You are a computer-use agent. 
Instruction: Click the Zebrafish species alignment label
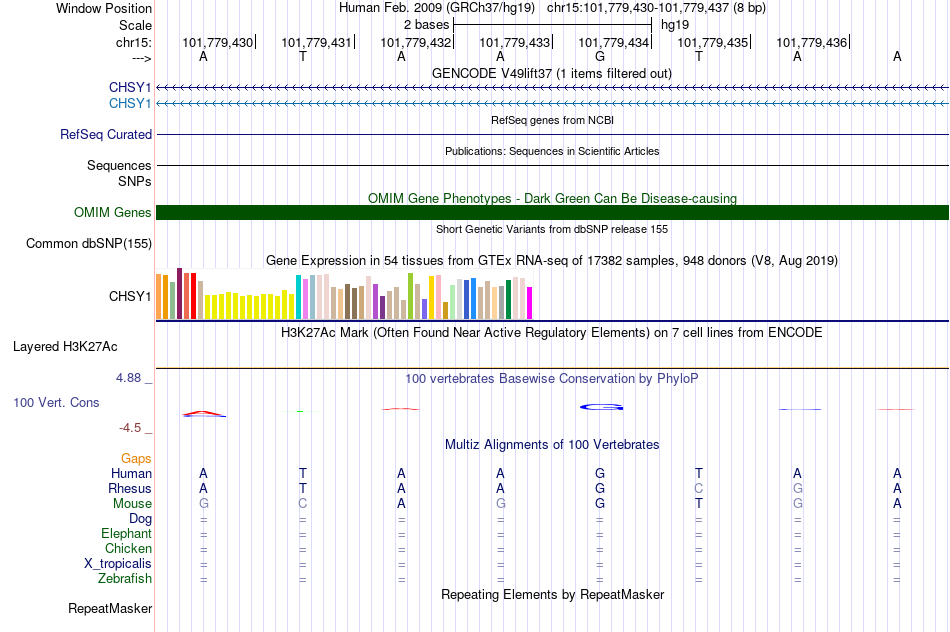click(125, 579)
